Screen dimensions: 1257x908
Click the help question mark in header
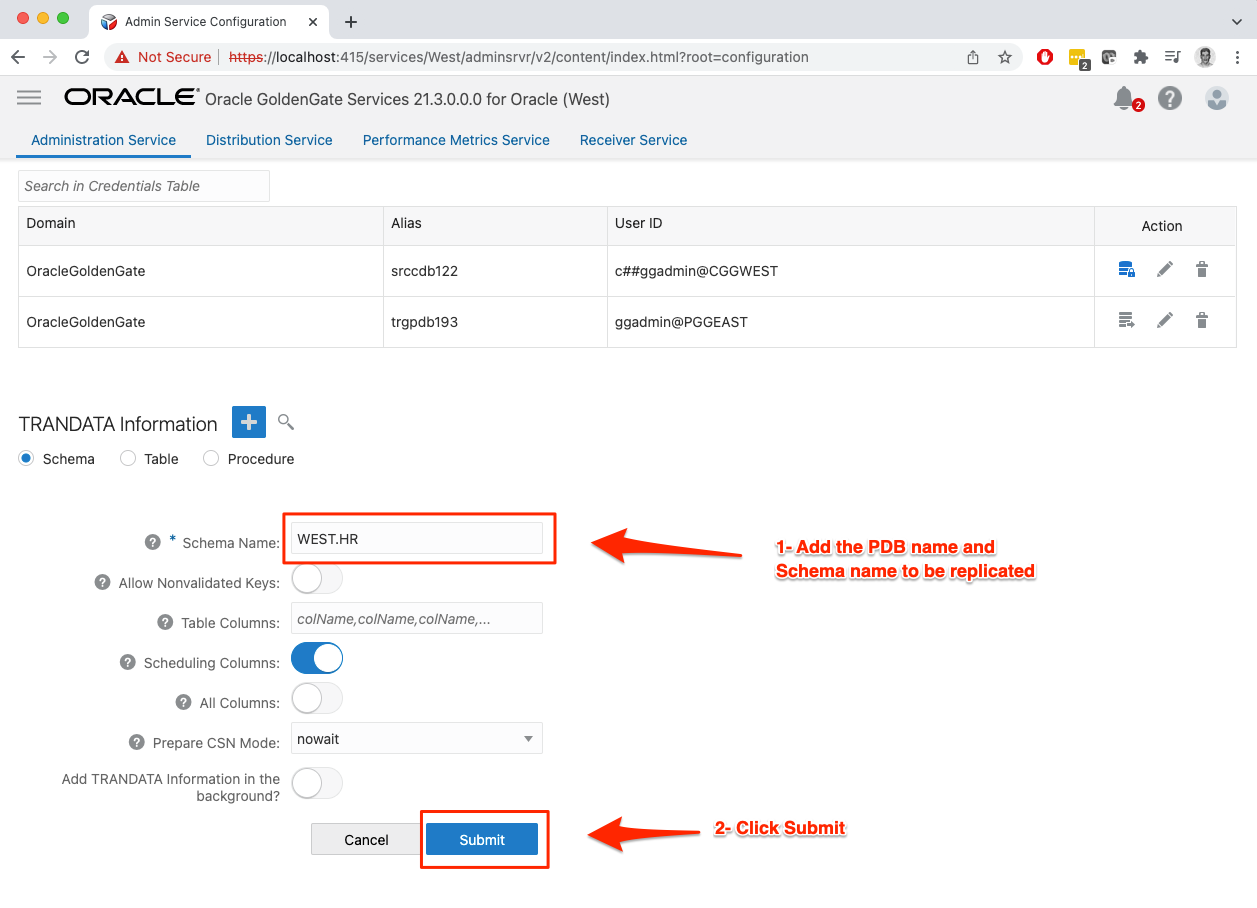1169,98
